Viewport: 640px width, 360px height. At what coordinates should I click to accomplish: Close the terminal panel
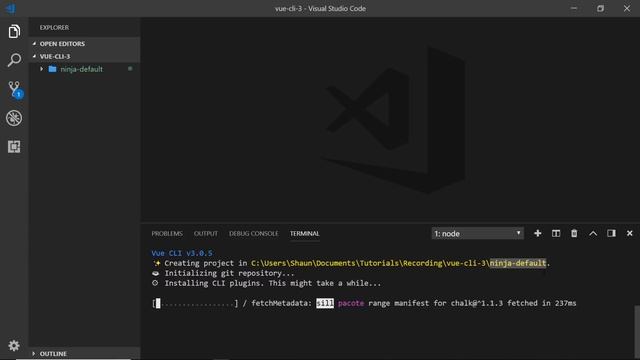click(x=630, y=233)
